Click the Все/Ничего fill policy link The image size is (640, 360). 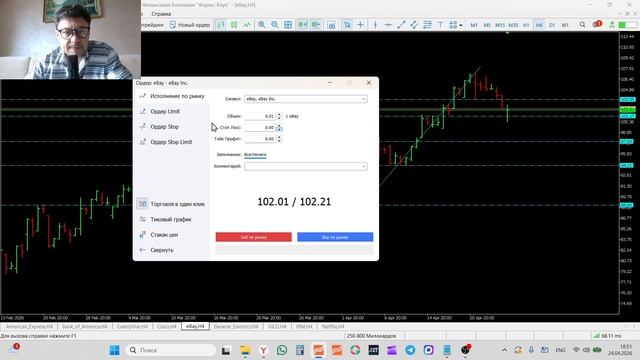point(255,155)
